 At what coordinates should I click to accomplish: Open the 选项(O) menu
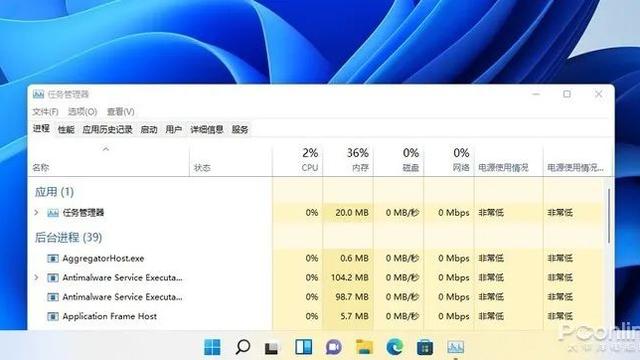click(82, 111)
